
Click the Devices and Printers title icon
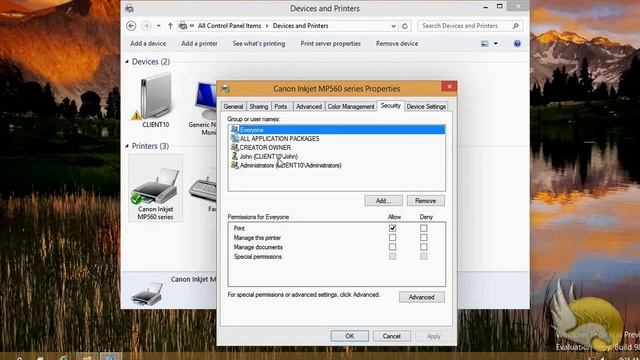(129, 8)
